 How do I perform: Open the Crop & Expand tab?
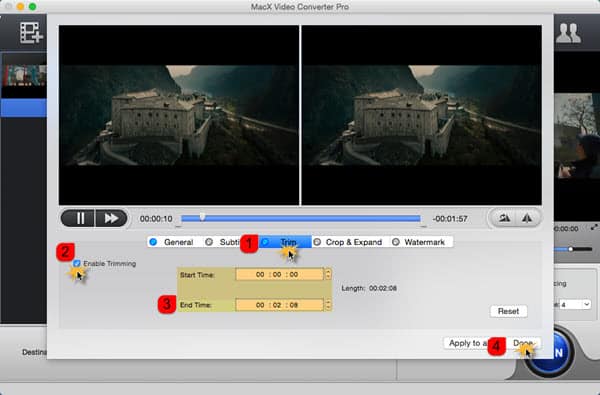tap(348, 242)
